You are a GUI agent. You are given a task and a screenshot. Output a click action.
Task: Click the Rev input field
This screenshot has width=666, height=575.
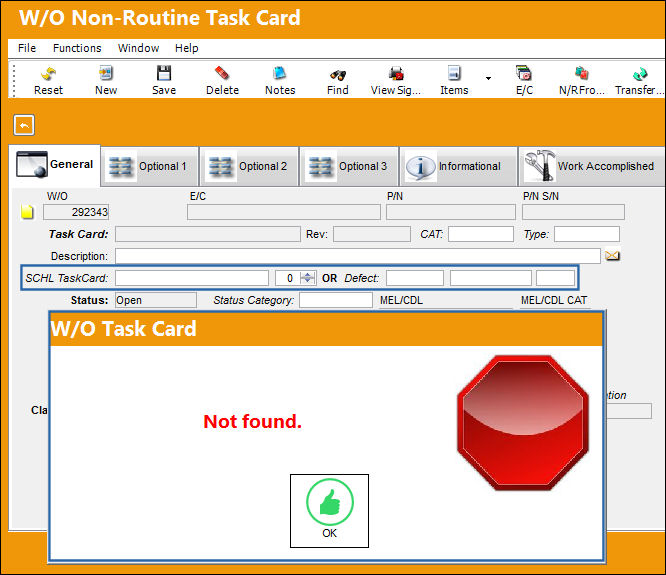point(372,234)
